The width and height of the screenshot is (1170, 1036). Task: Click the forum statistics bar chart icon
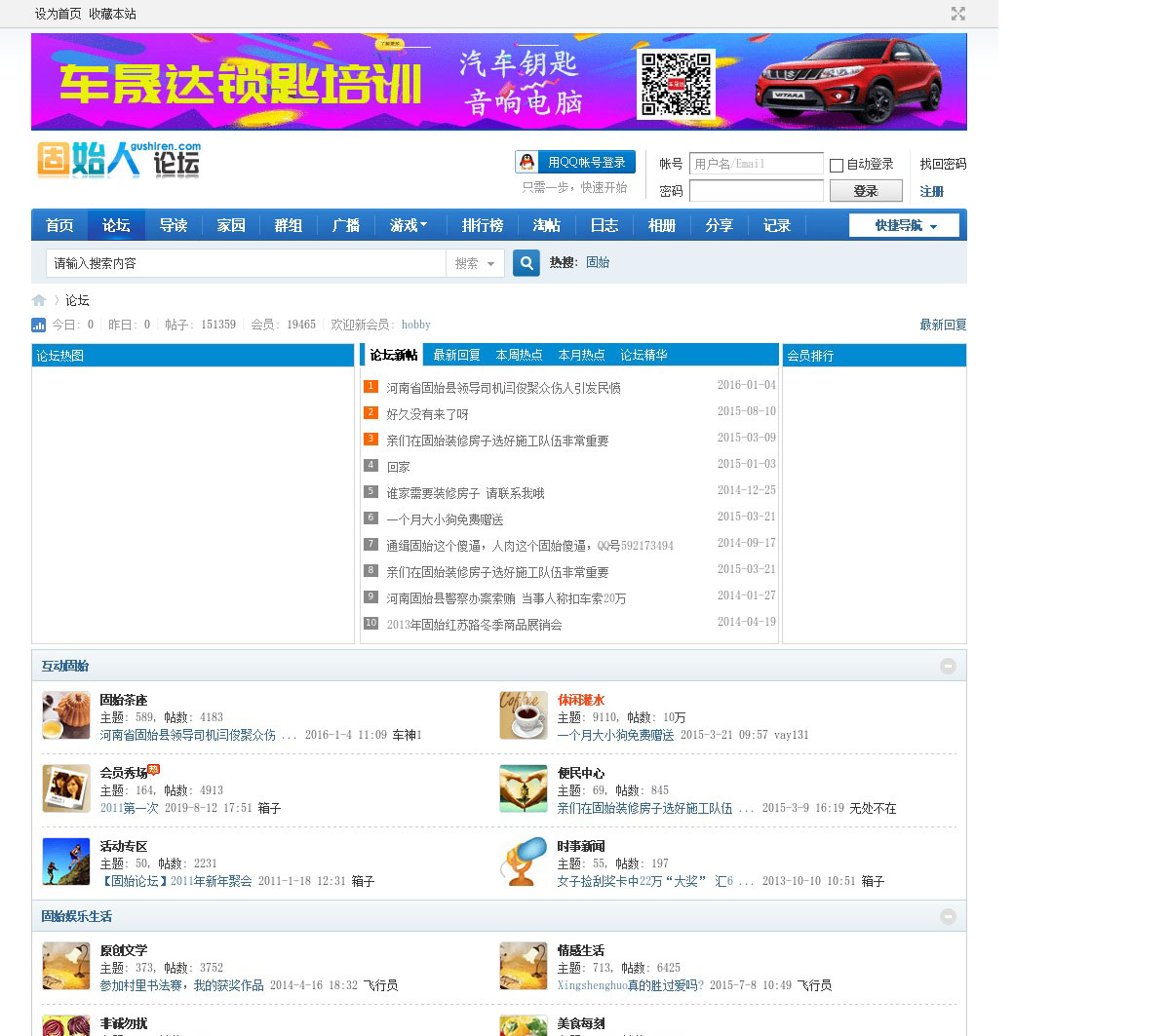39,325
